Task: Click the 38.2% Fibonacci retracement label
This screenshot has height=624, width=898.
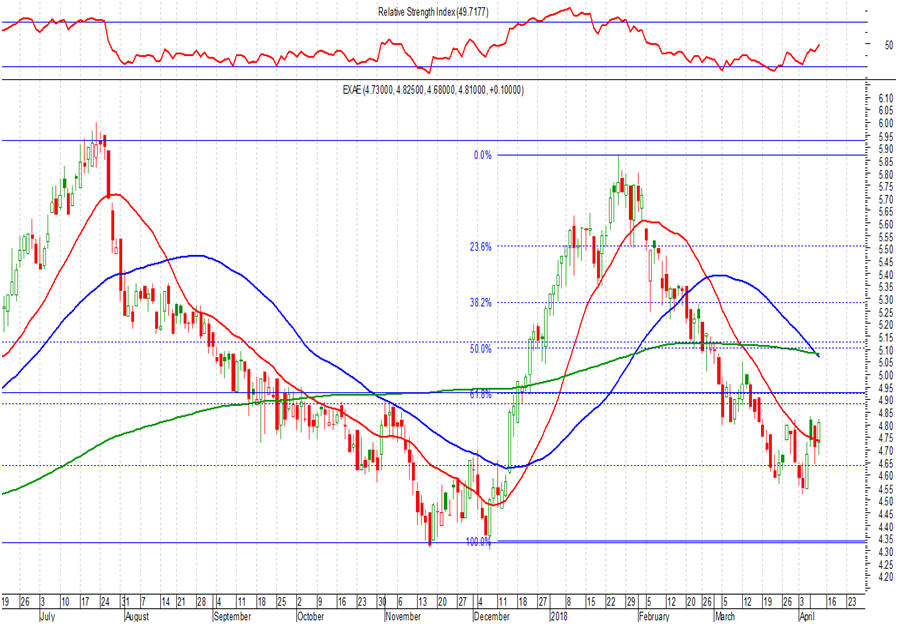Action: coord(480,303)
